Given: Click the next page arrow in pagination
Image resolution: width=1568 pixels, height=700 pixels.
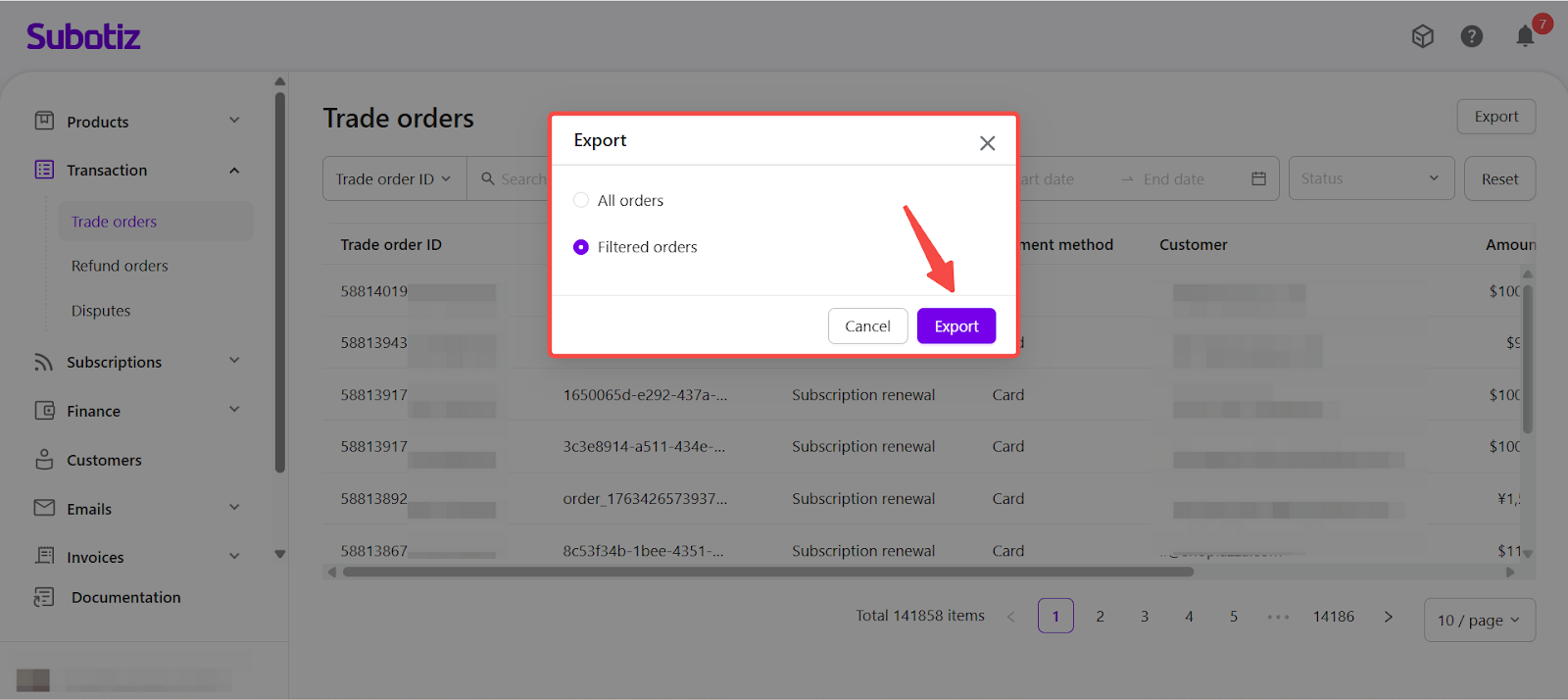Looking at the screenshot, I should coord(1388,617).
